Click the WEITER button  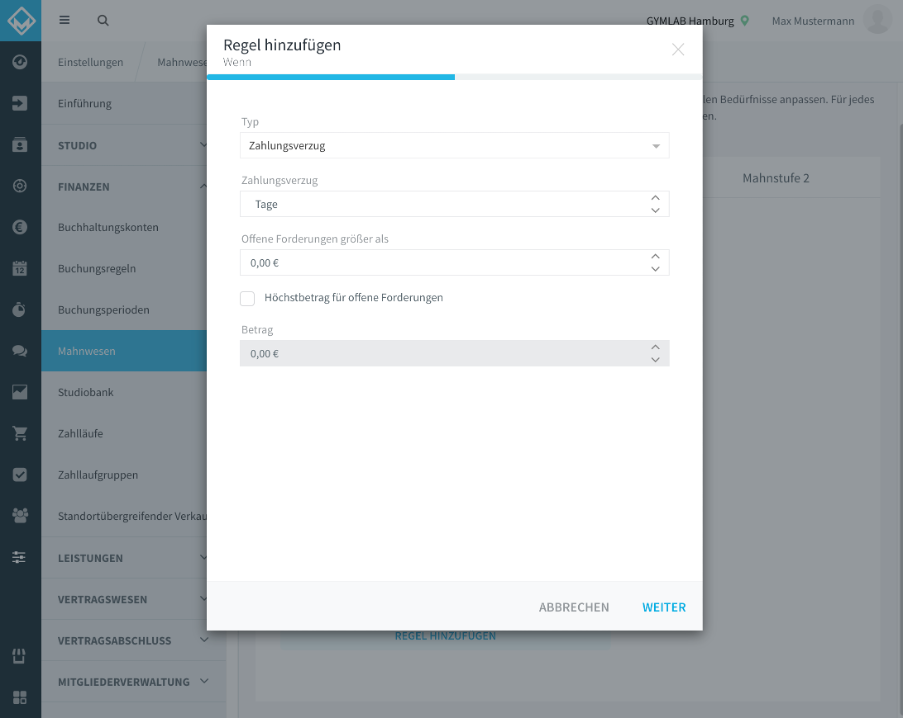pos(664,607)
